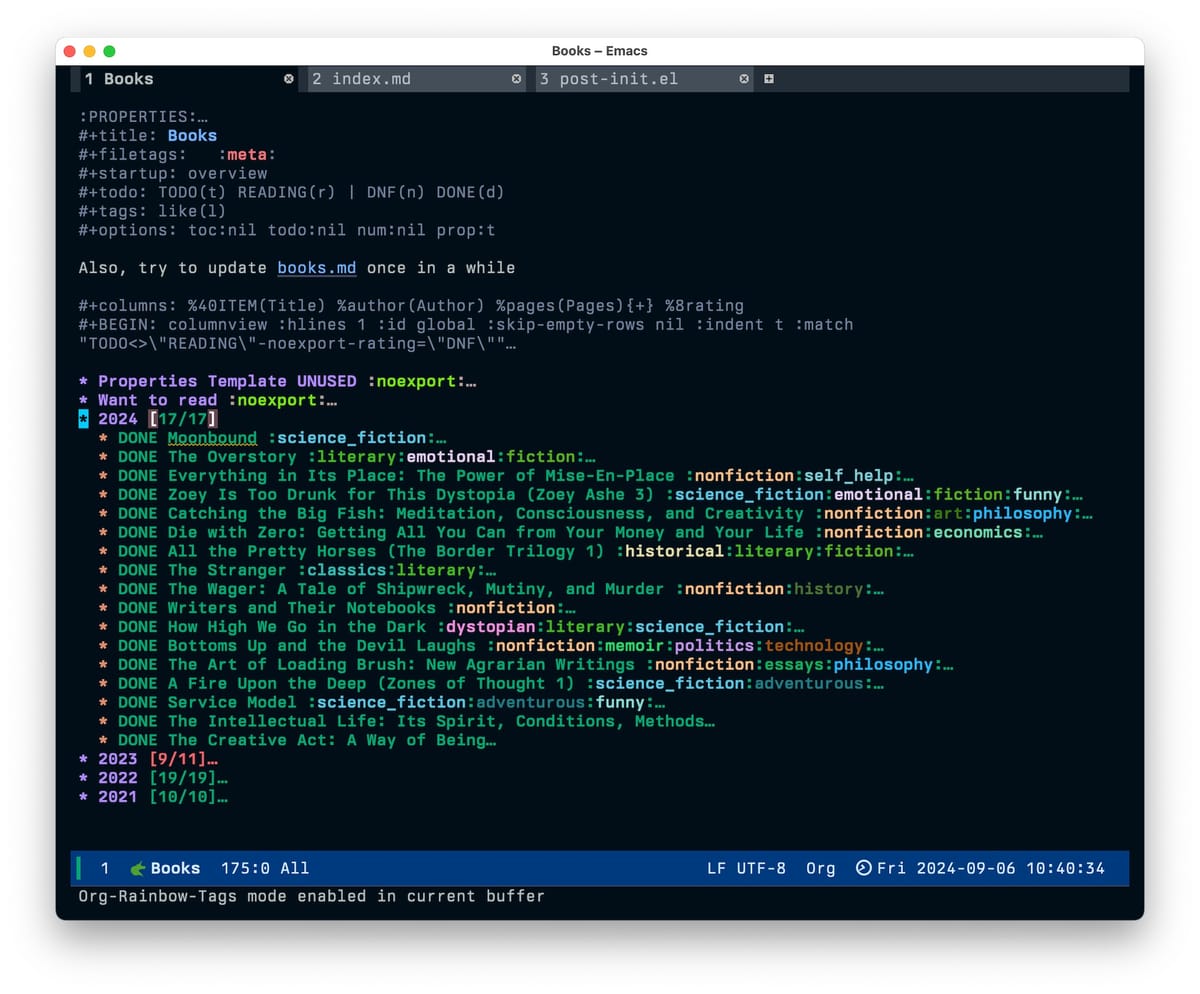Image resolution: width=1200 pixels, height=994 pixels.
Task: Expand the 2023 [9/11] heading
Action: click(148, 759)
